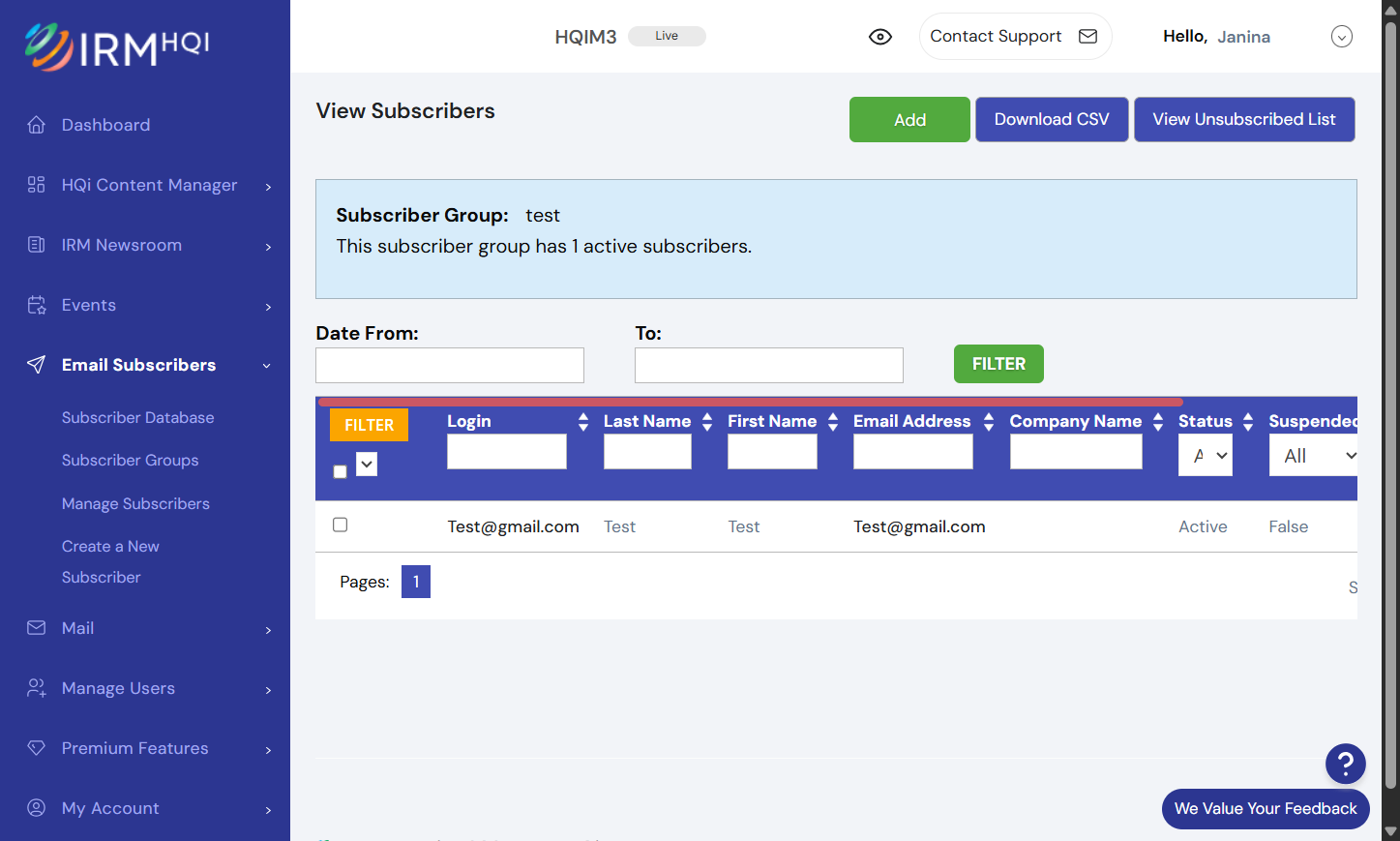Click the Premium Features diamond icon
1400x841 pixels.
pos(37,748)
